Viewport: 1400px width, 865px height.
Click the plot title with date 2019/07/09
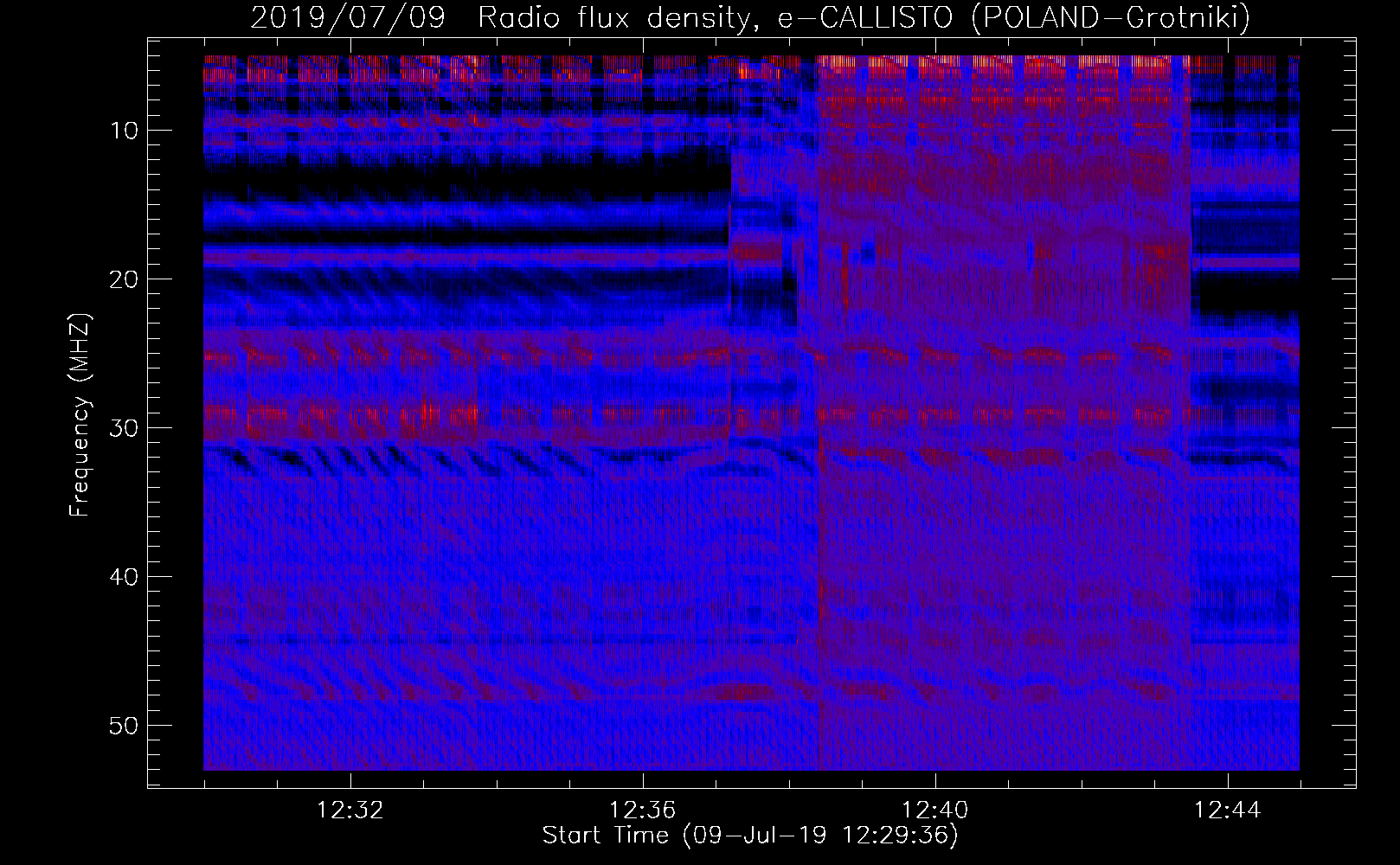[x=750, y=18]
